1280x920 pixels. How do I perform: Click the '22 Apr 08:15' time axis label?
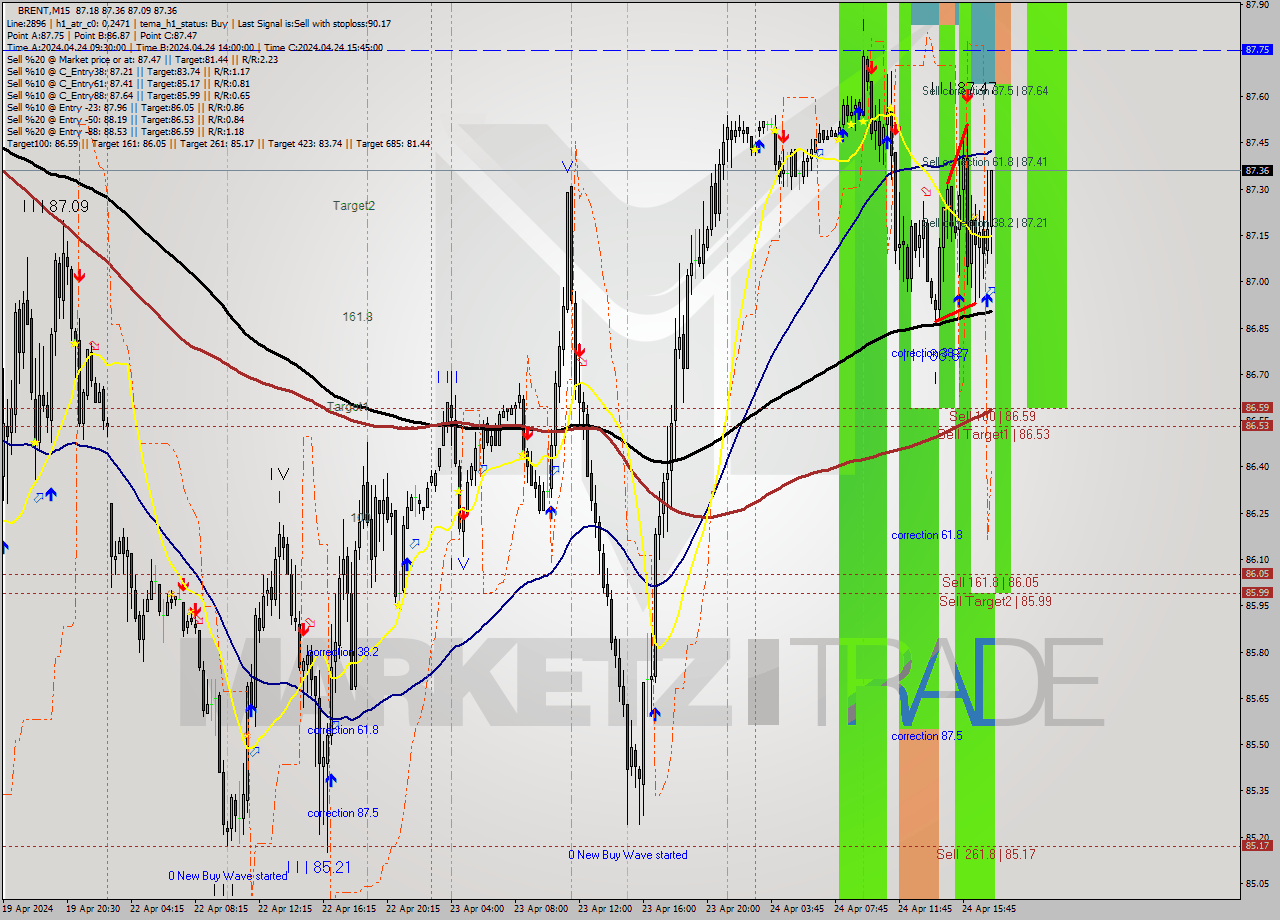point(221,909)
